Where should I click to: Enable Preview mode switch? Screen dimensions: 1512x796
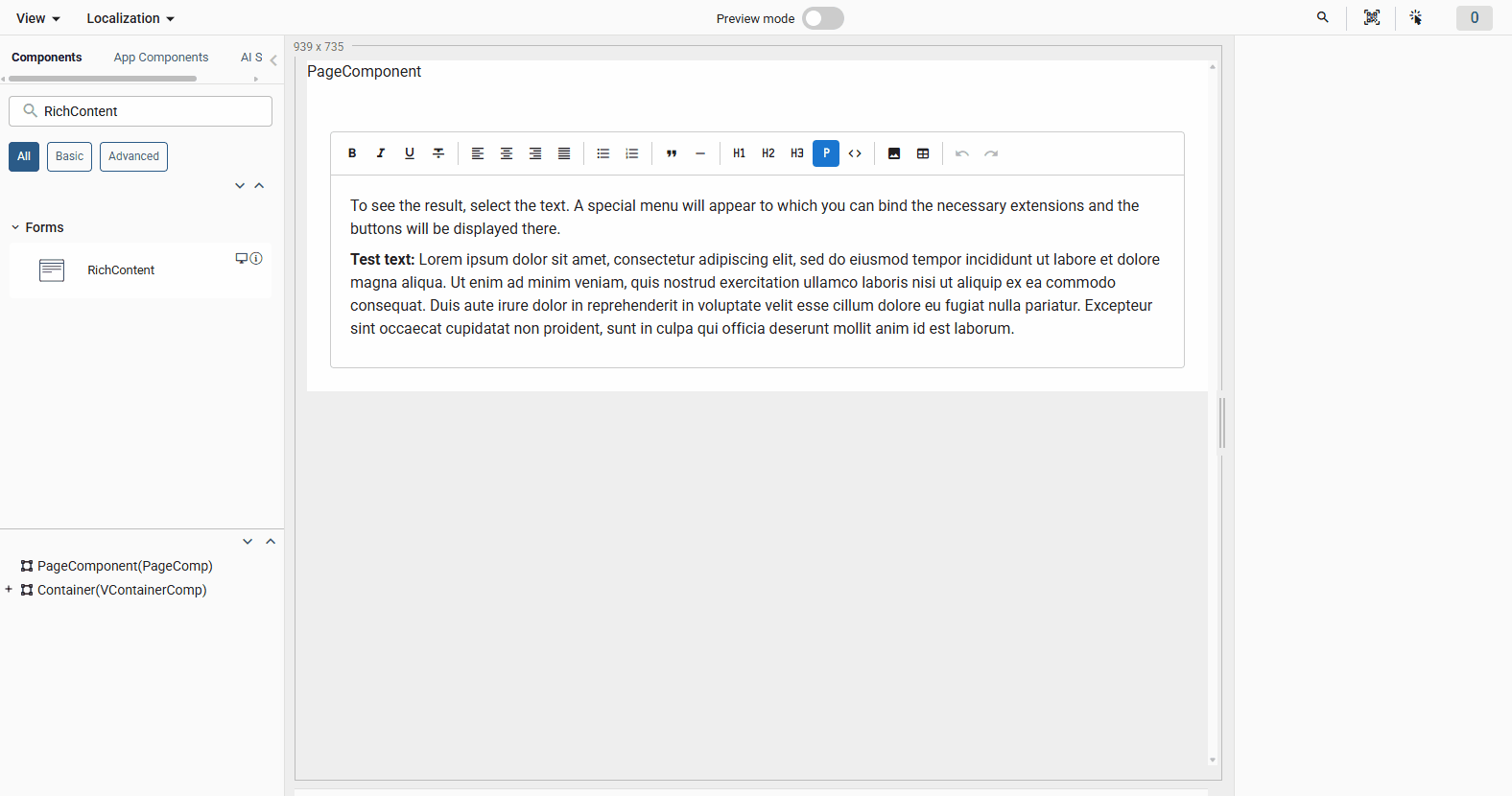coord(823,18)
